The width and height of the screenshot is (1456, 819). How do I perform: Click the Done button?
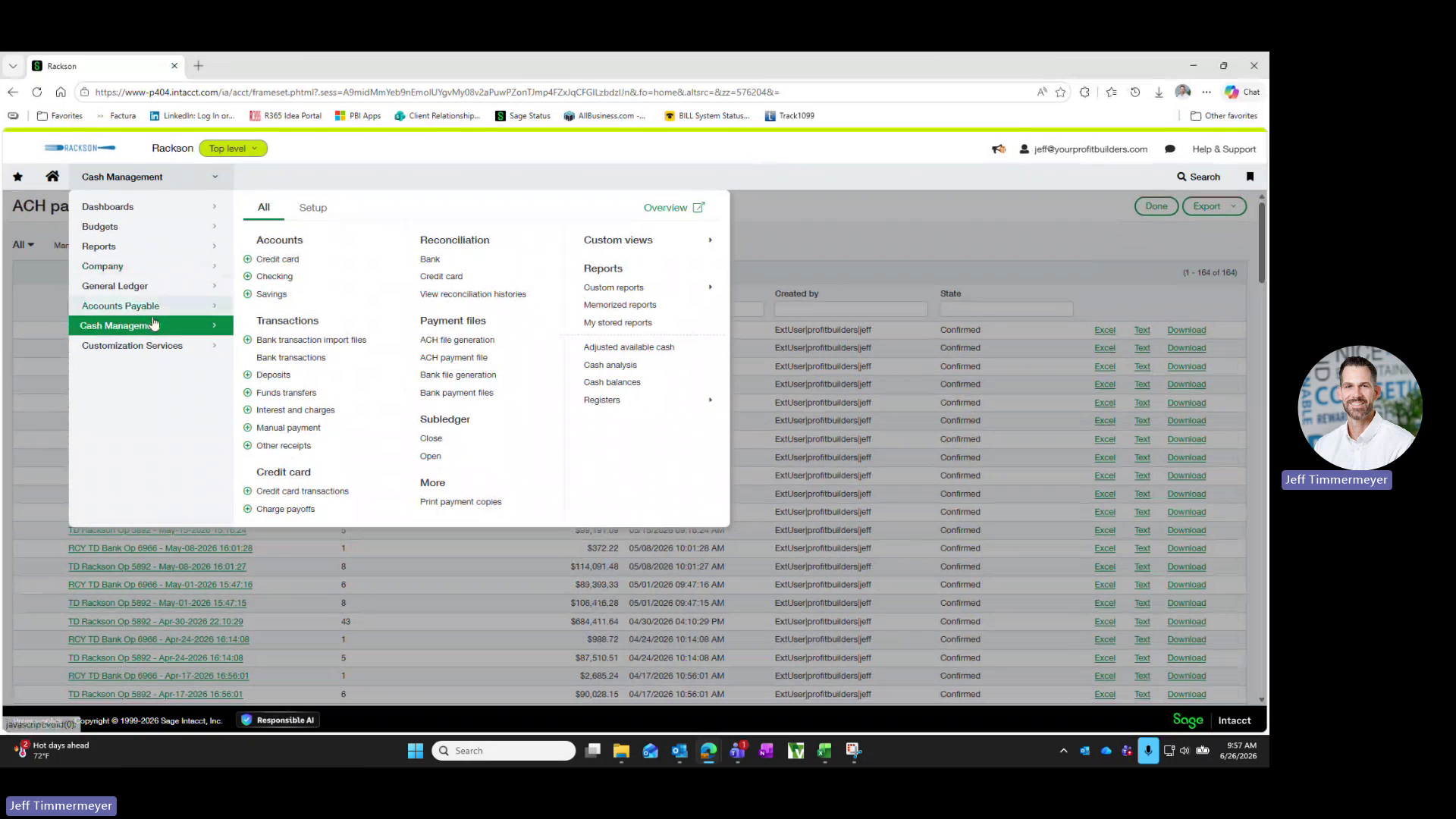[1156, 206]
